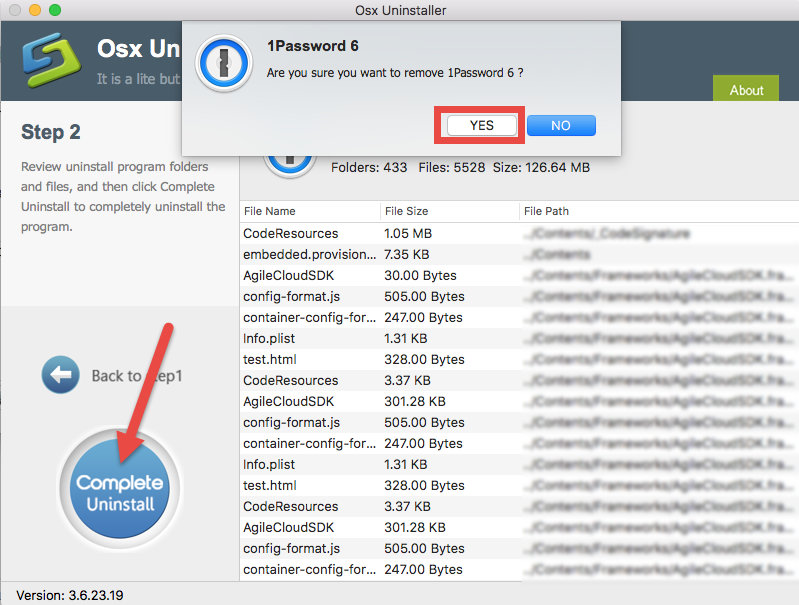Click the 7.35 KB file size cell

pos(407,254)
